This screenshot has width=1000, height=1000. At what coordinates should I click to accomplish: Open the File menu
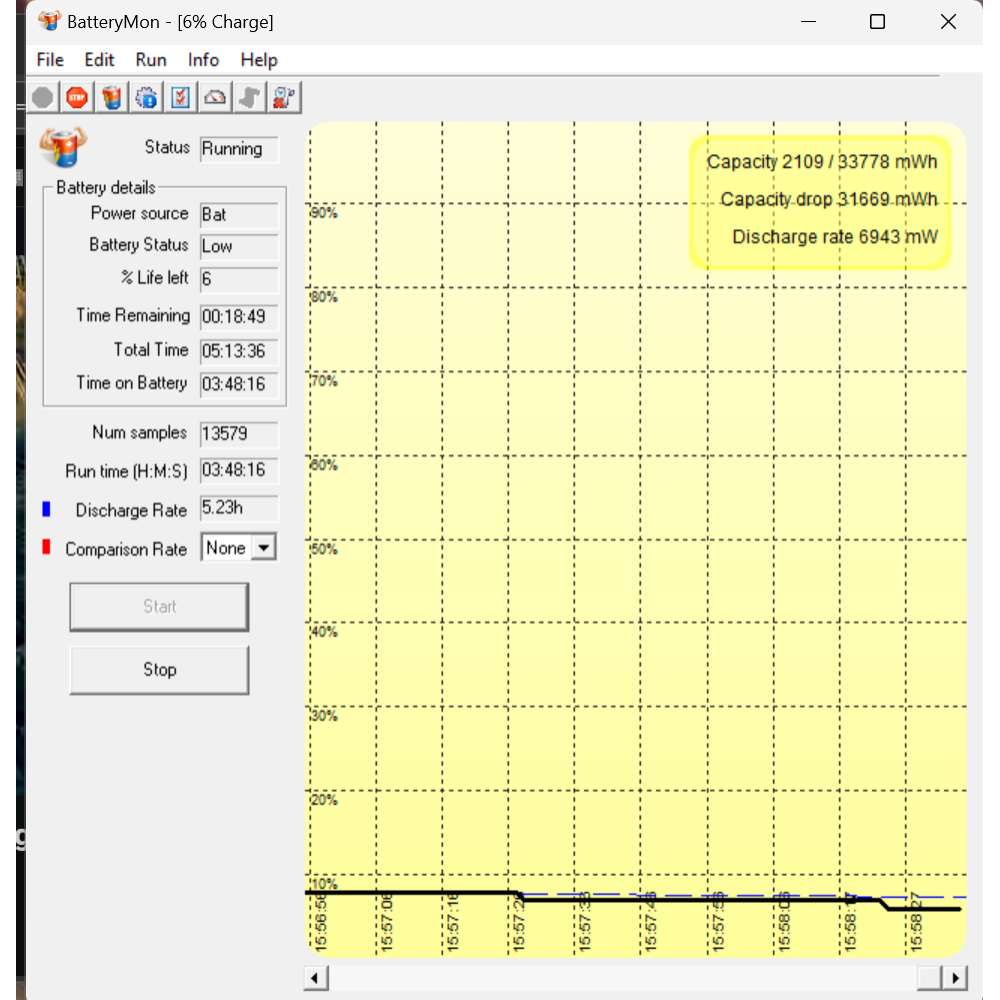50,60
